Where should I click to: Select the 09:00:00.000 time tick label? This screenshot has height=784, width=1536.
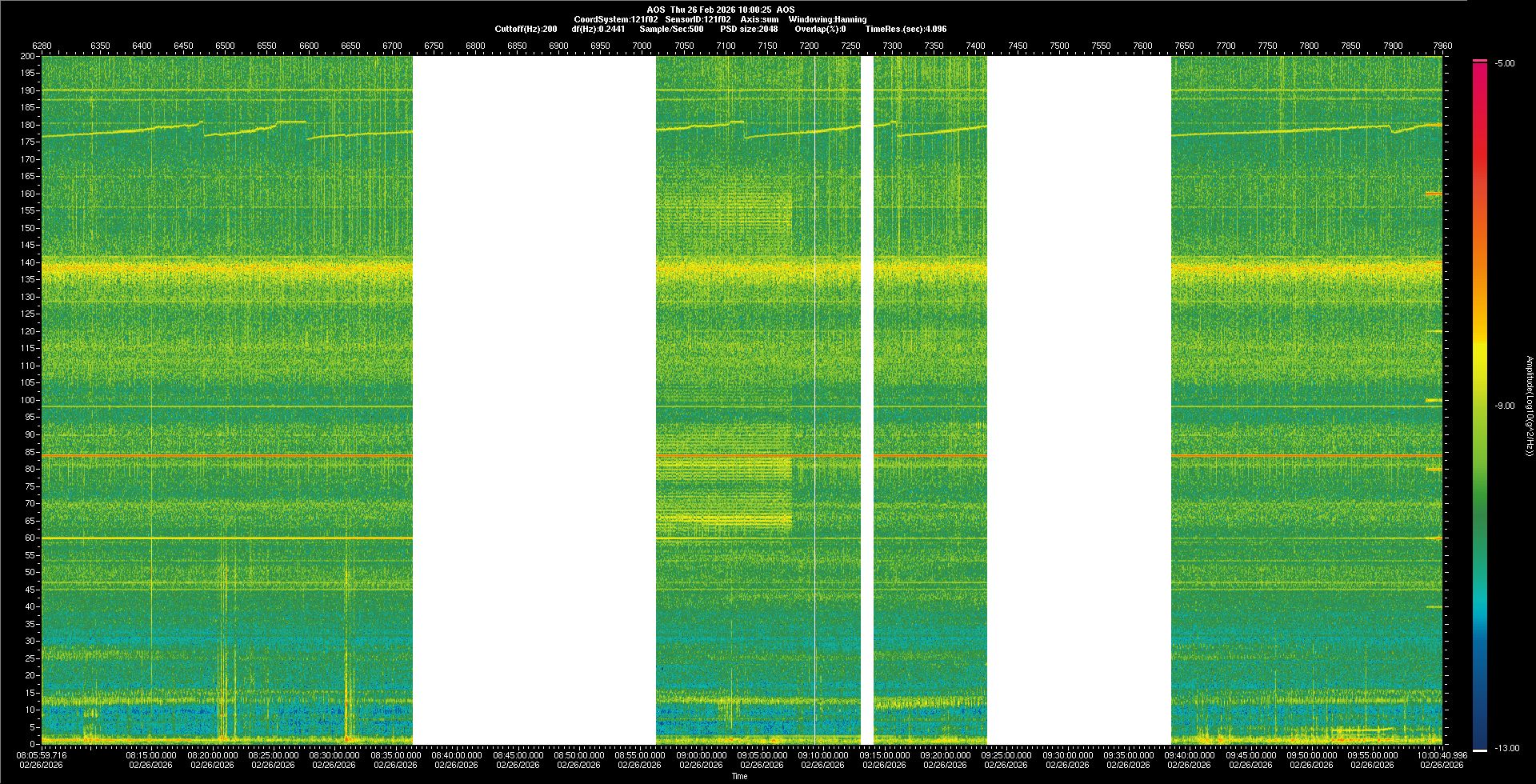[701, 755]
